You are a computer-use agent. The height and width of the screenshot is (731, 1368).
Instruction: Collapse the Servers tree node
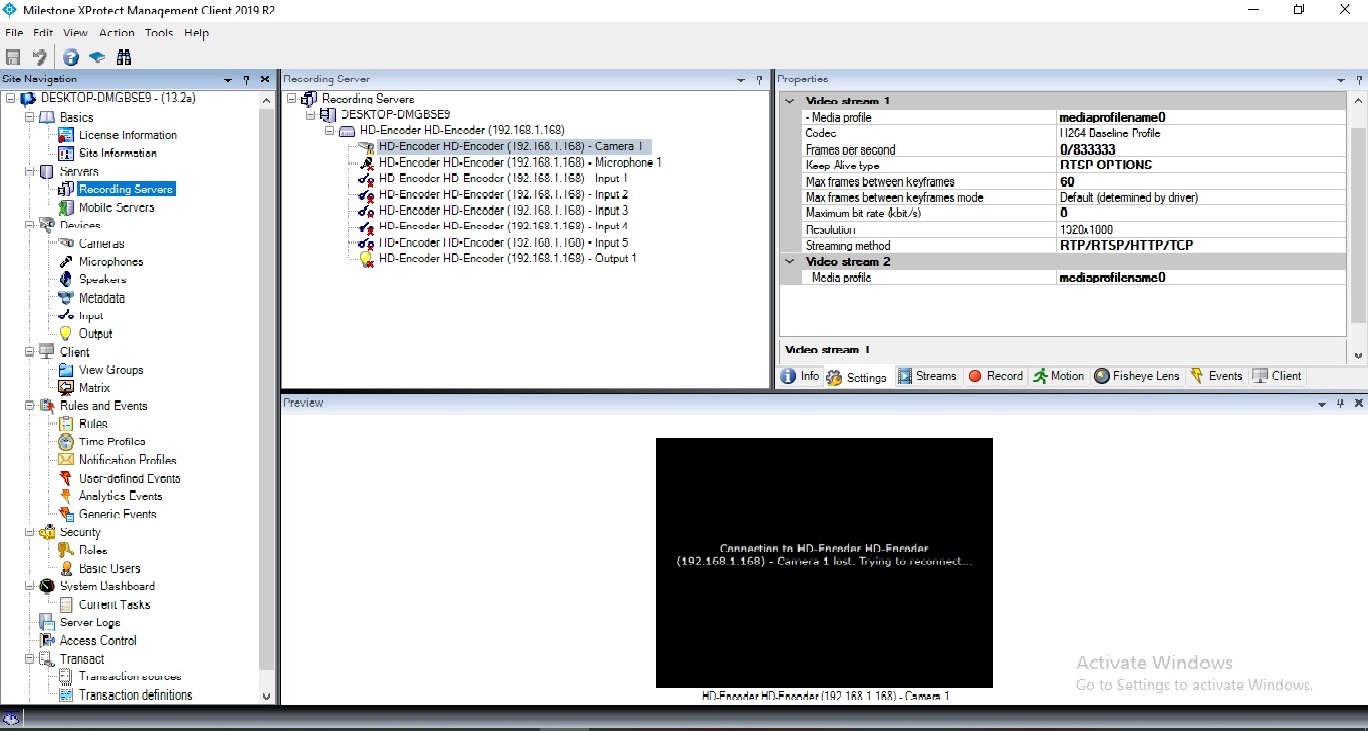coord(29,171)
